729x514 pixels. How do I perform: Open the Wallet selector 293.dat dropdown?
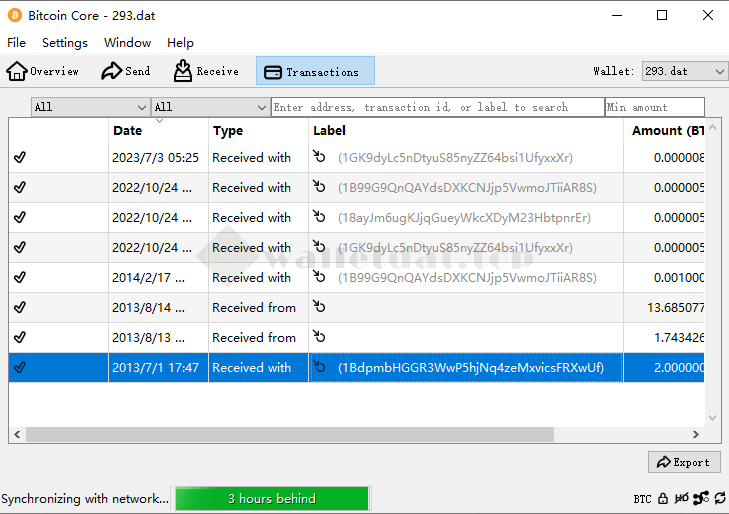[684, 71]
